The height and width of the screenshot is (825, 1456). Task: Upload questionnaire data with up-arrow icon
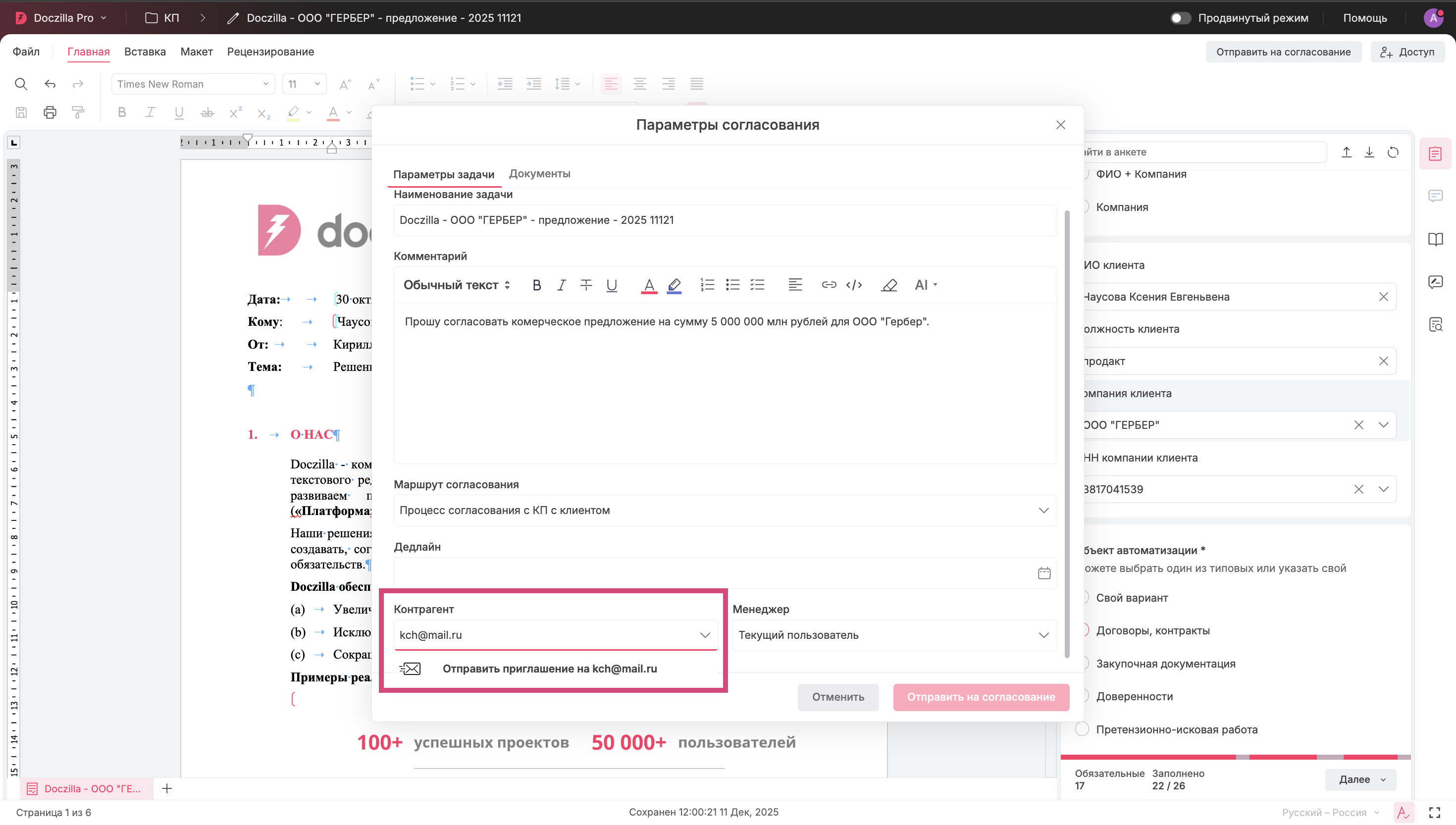tap(1346, 152)
